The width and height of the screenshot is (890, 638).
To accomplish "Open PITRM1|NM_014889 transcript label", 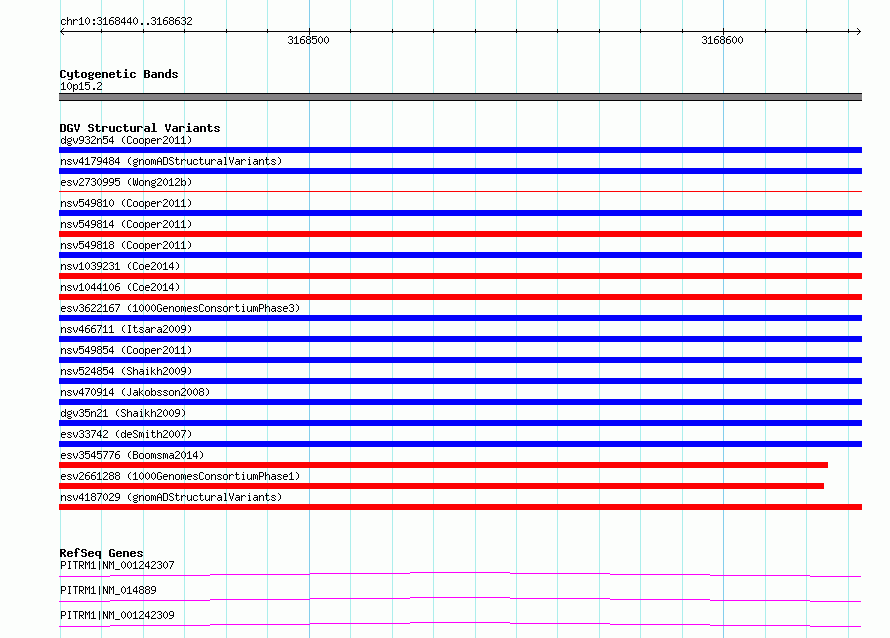I will click(108, 590).
